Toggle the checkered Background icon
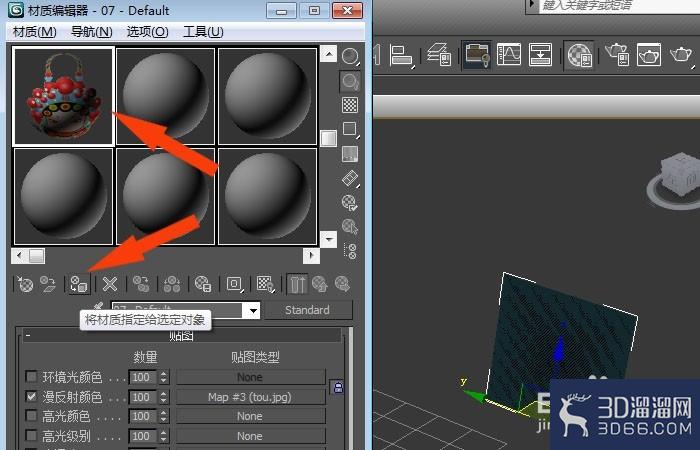Screen dimensions: 700x450 pos(350,105)
